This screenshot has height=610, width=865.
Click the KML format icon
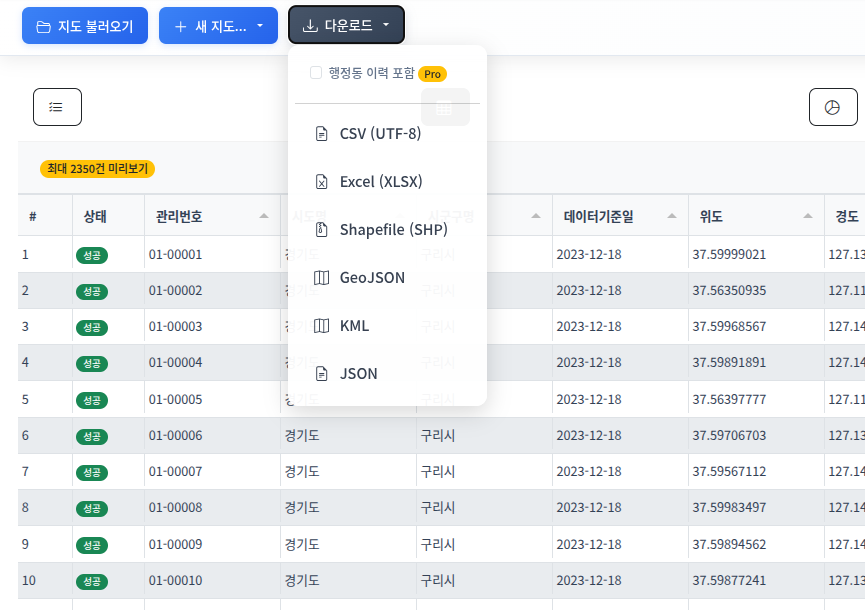click(x=322, y=325)
